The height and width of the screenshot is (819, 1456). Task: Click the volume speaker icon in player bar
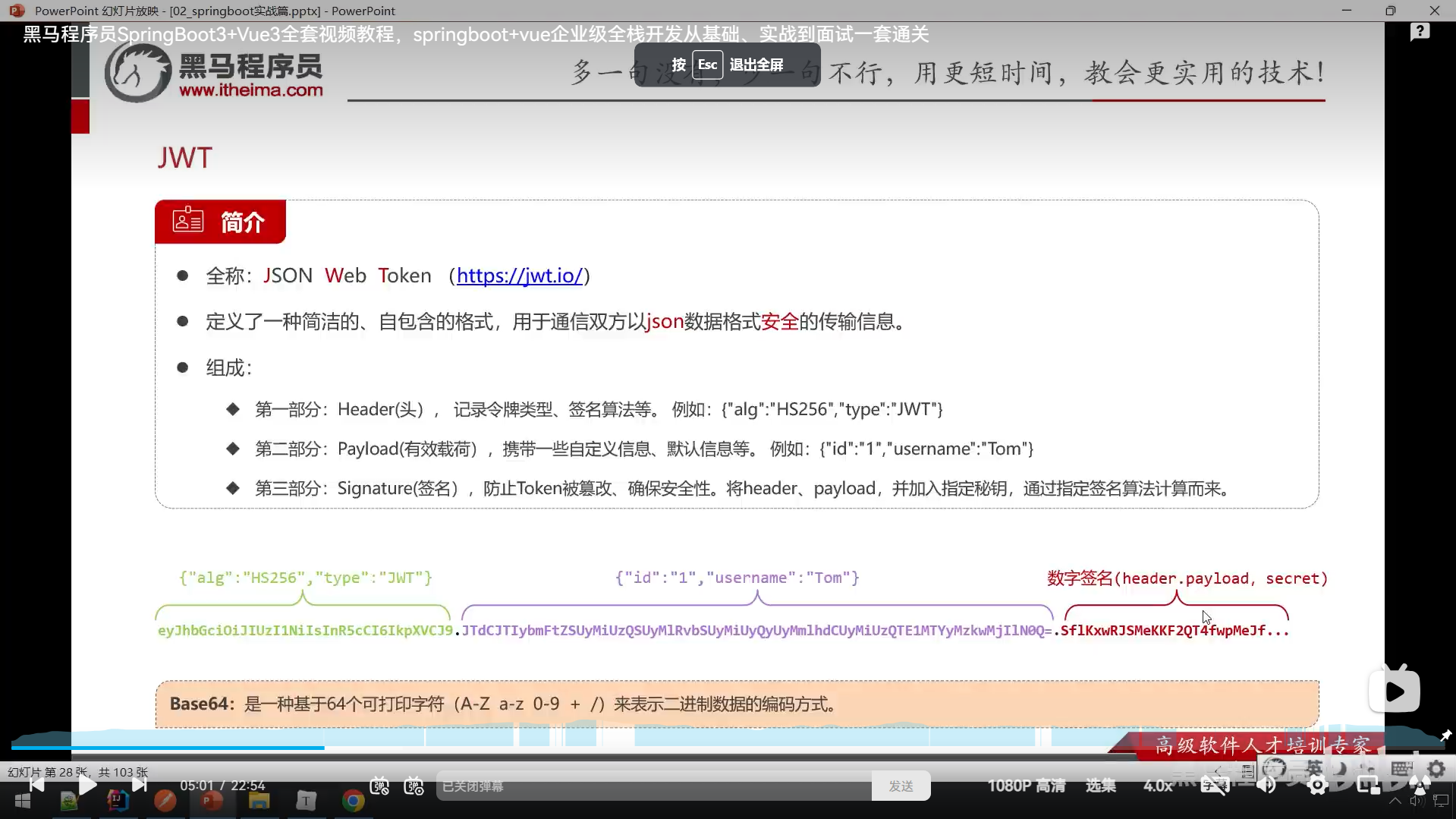(x=1266, y=786)
